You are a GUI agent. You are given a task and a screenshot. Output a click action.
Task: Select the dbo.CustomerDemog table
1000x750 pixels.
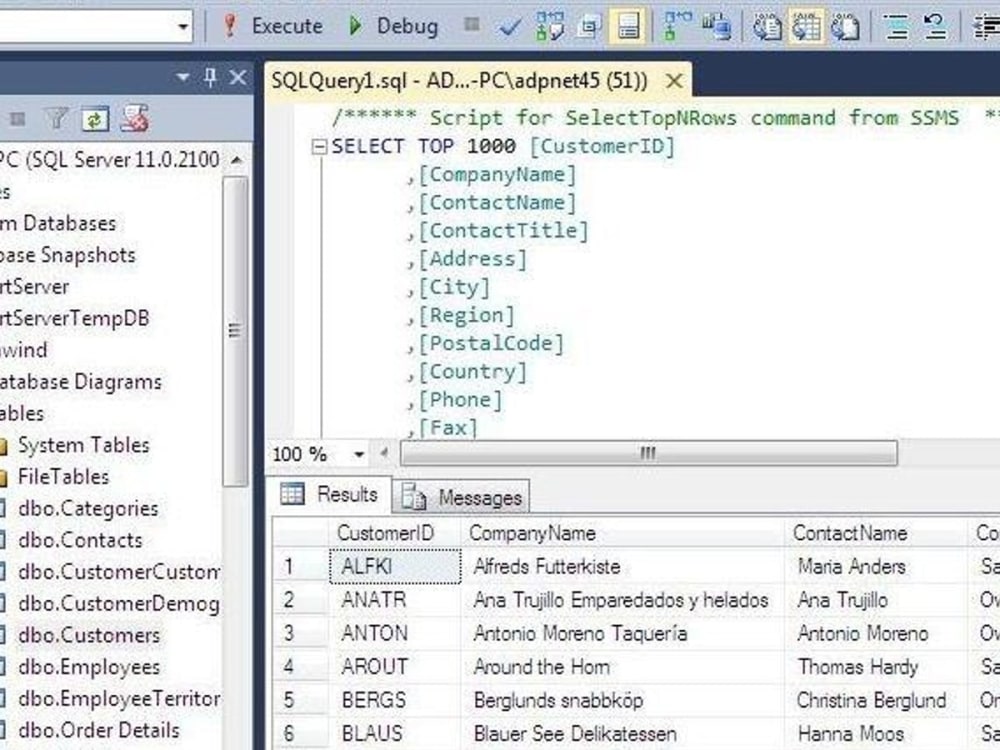tap(119, 603)
